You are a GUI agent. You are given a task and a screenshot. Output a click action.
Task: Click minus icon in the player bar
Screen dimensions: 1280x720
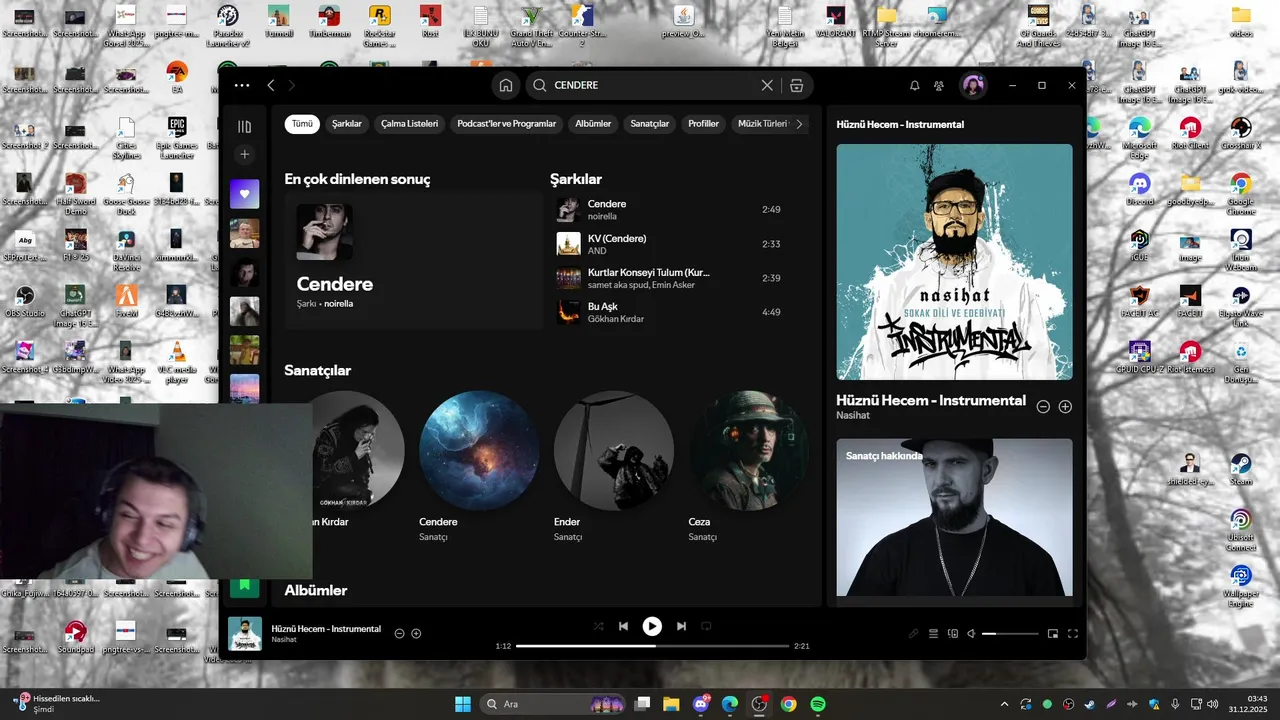click(399, 633)
